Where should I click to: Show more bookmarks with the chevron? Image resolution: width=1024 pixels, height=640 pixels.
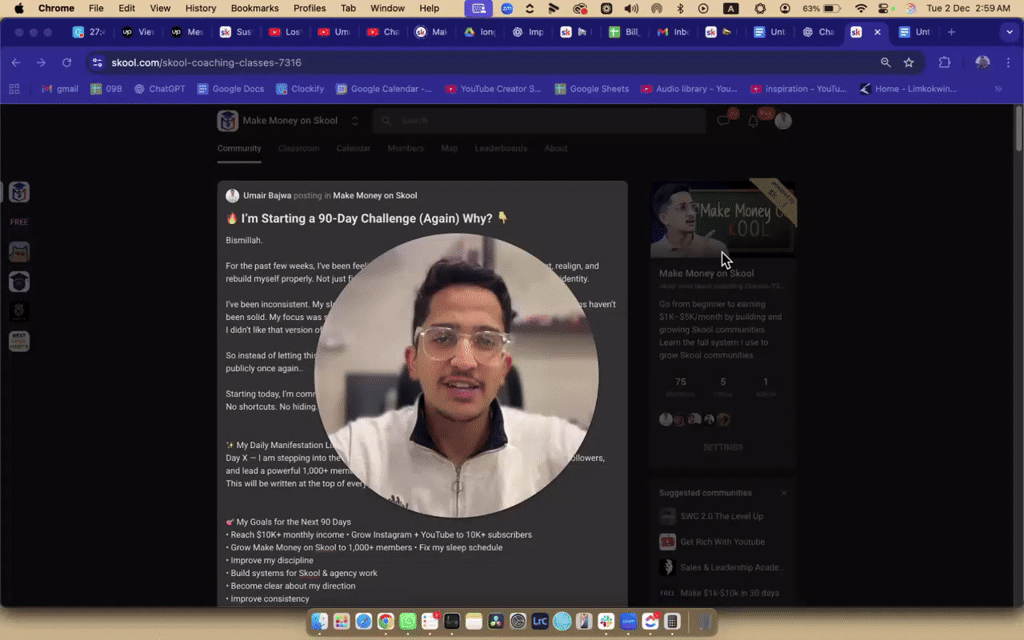point(999,89)
